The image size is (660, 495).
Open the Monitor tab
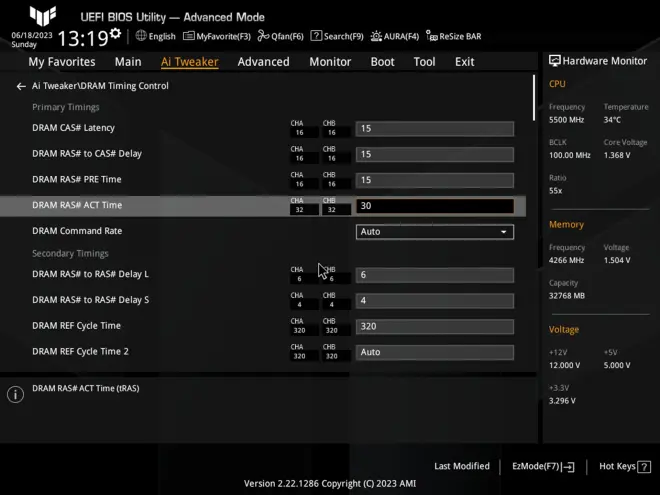[x=330, y=62]
